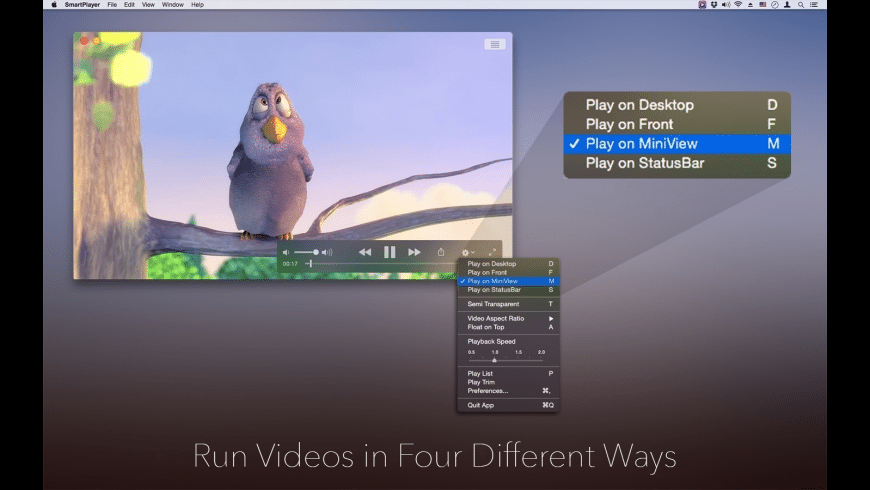Open the Edit menu

pos(129,4)
